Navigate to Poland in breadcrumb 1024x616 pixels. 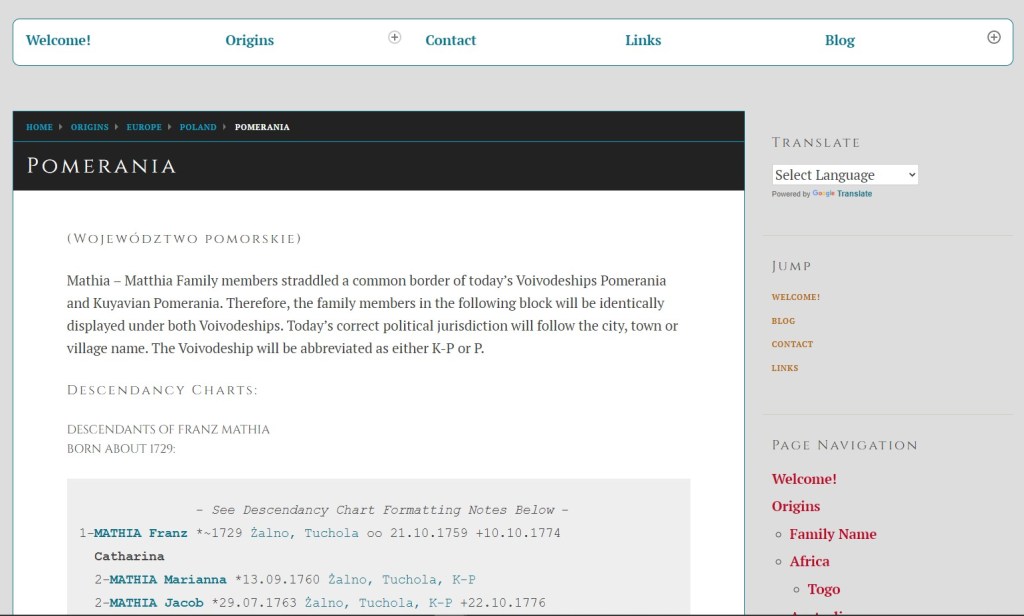click(198, 127)
